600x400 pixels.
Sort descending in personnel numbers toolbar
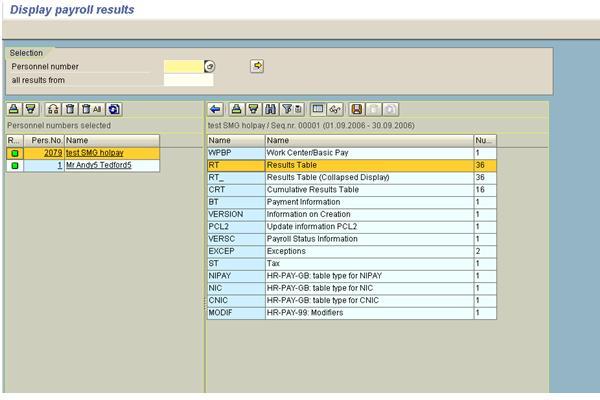coord(31,109)
